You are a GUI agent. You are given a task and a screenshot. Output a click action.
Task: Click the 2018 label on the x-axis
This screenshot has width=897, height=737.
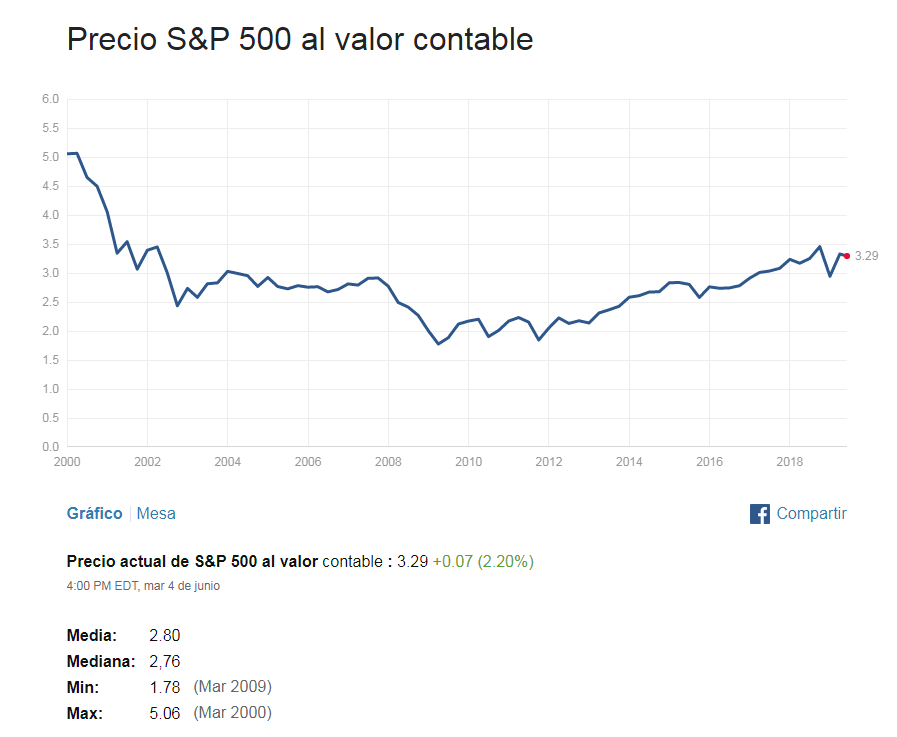pyautogui.click(x=789, y=462)
